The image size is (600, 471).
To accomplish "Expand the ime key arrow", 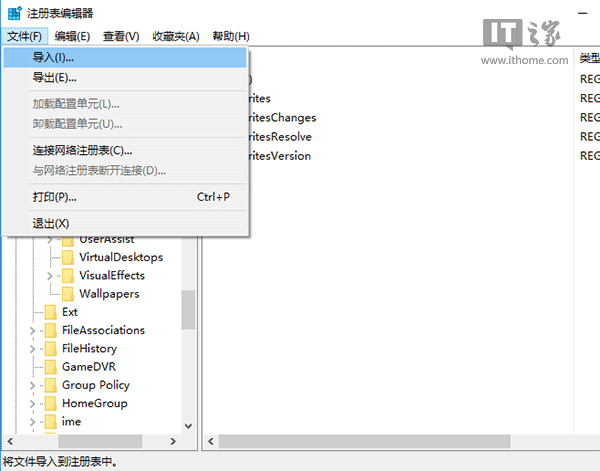I will (34, 422).
